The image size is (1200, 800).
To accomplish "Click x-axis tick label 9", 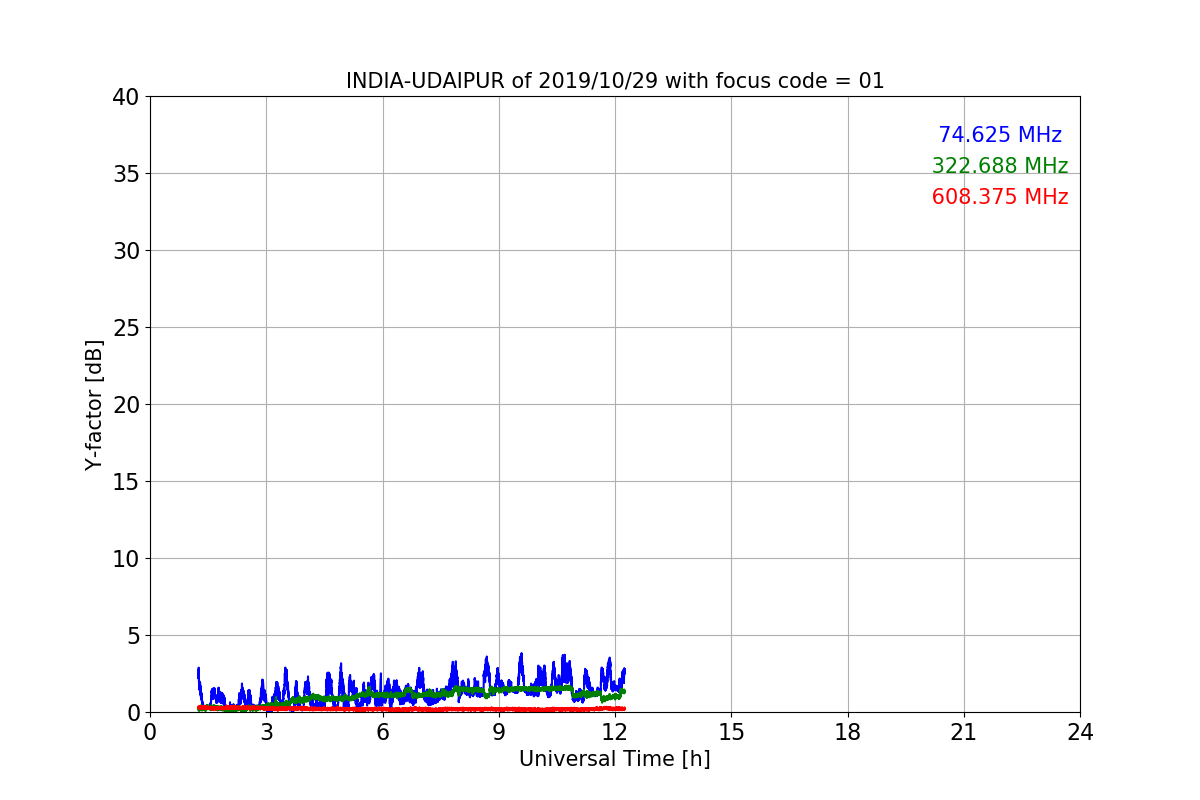I will [x=499, y=732].
